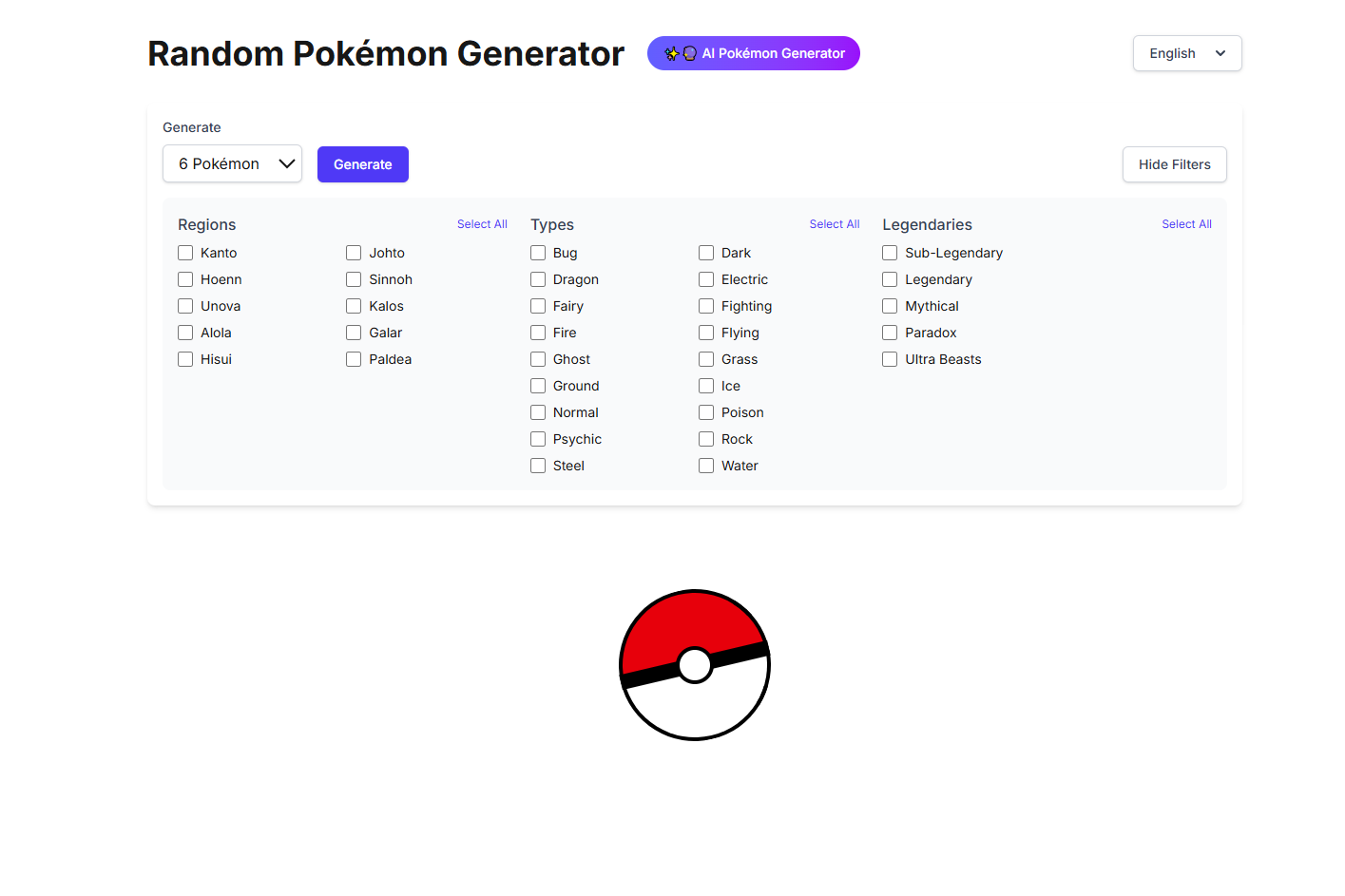
Task: Tick the Kalos checkbox
Action: coord(354,306)
